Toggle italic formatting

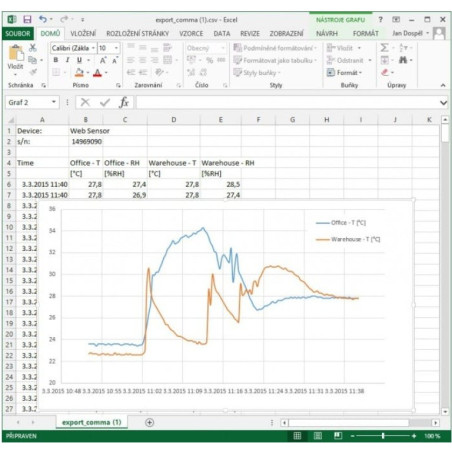[x=67, y=60]
